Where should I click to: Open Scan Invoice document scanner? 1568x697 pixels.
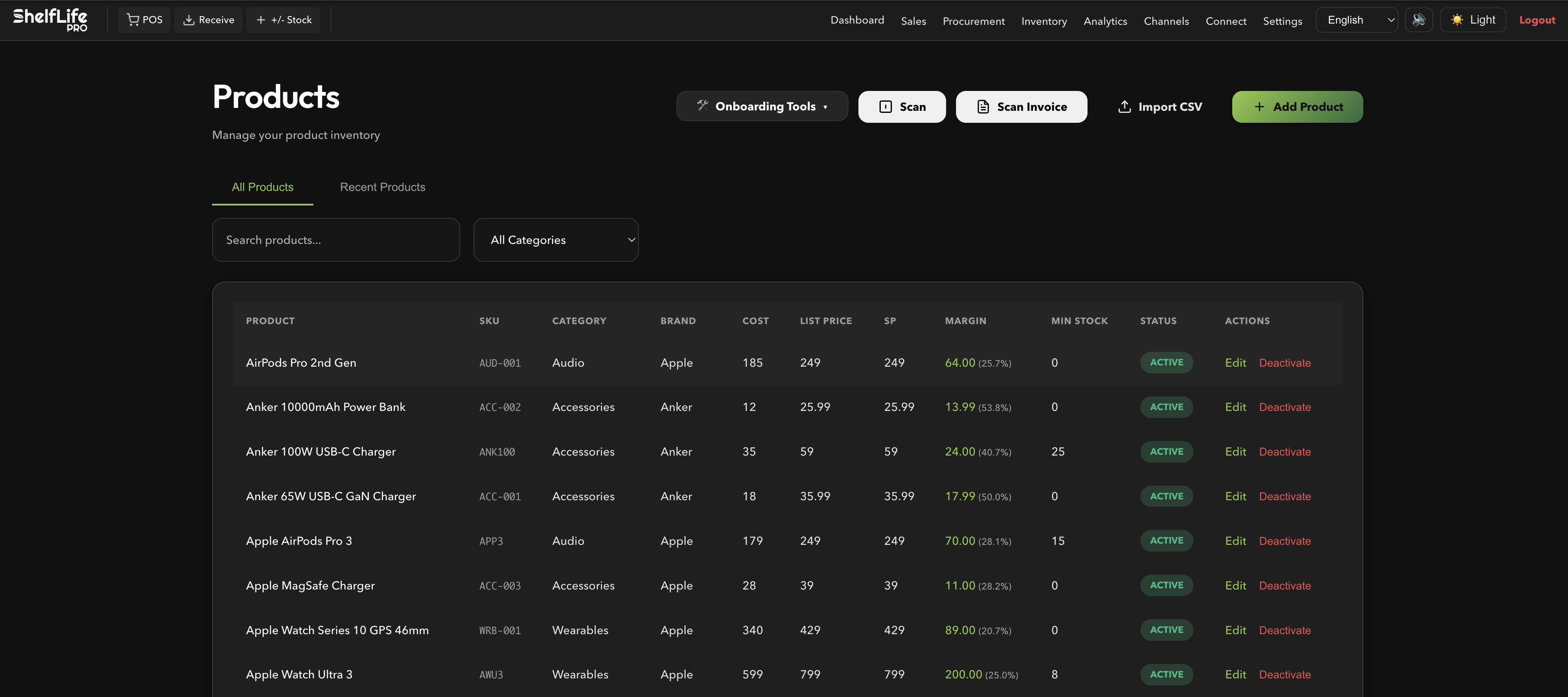click(x=1021, y=107)
